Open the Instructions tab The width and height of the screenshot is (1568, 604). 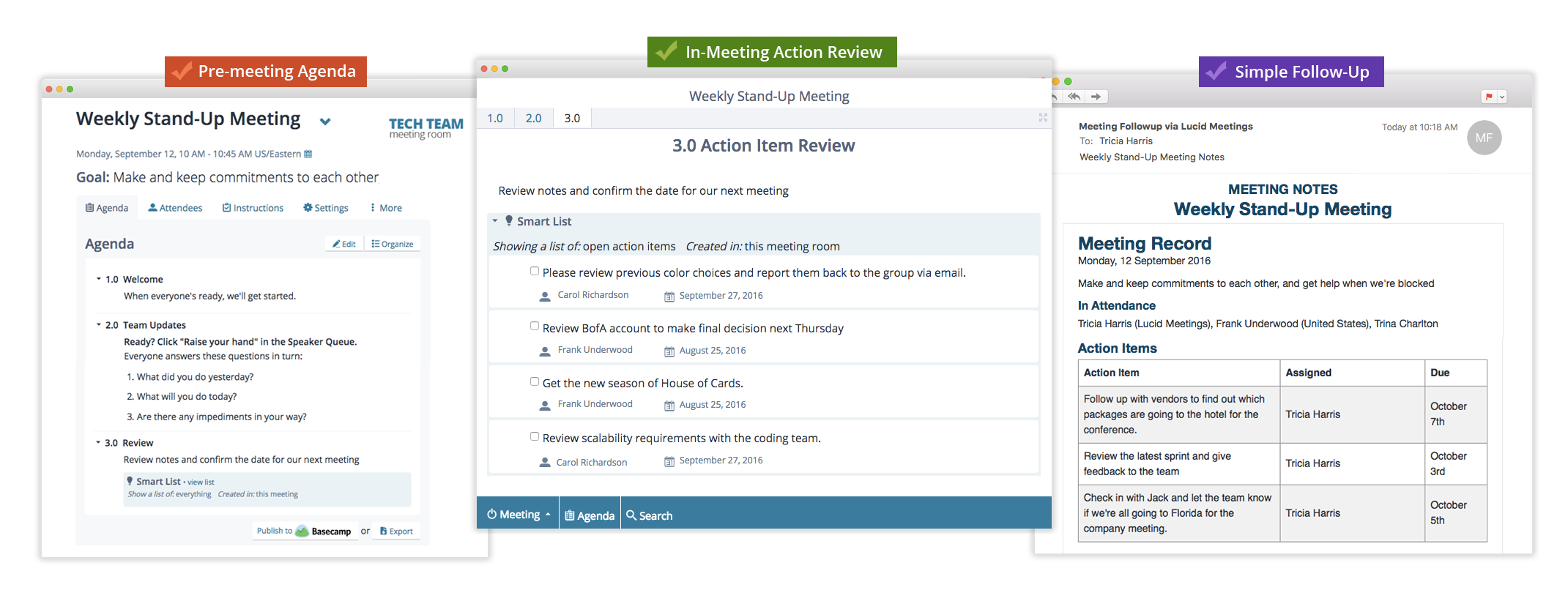pos(253,208)
